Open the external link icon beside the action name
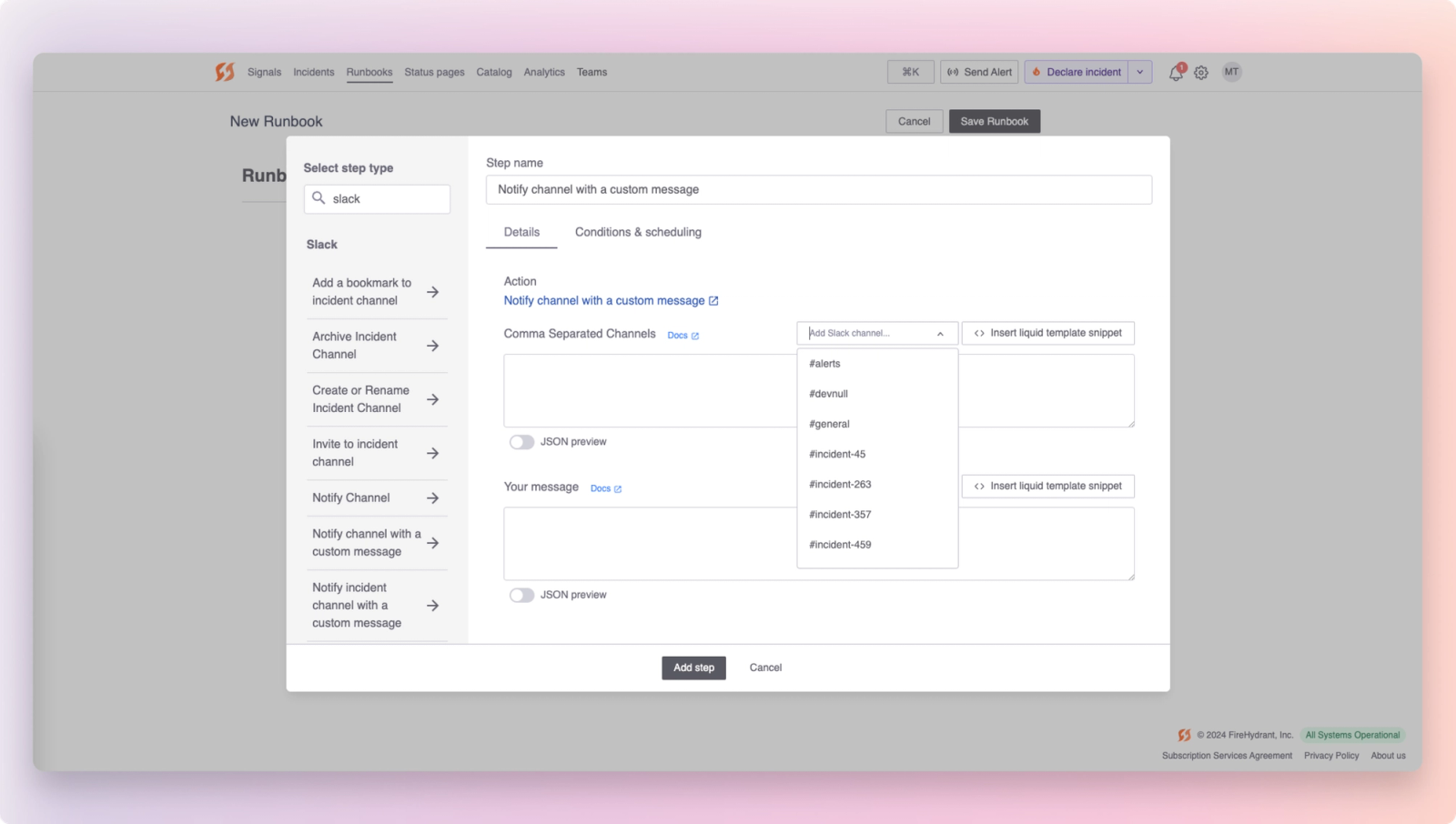Screen dimensions: 1456x824 click(713, 301)
